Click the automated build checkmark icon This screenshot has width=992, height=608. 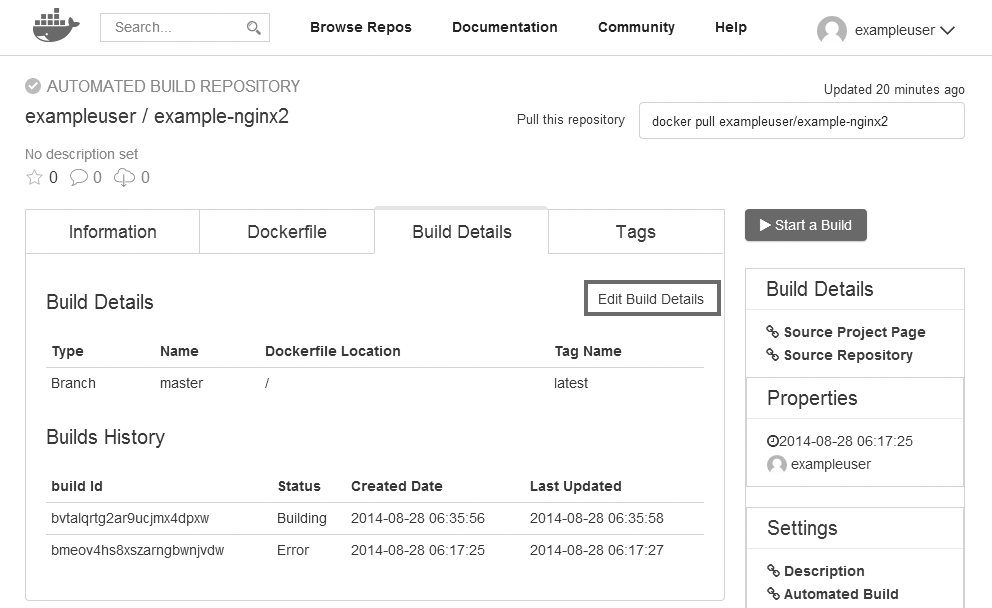click(33, 86)
